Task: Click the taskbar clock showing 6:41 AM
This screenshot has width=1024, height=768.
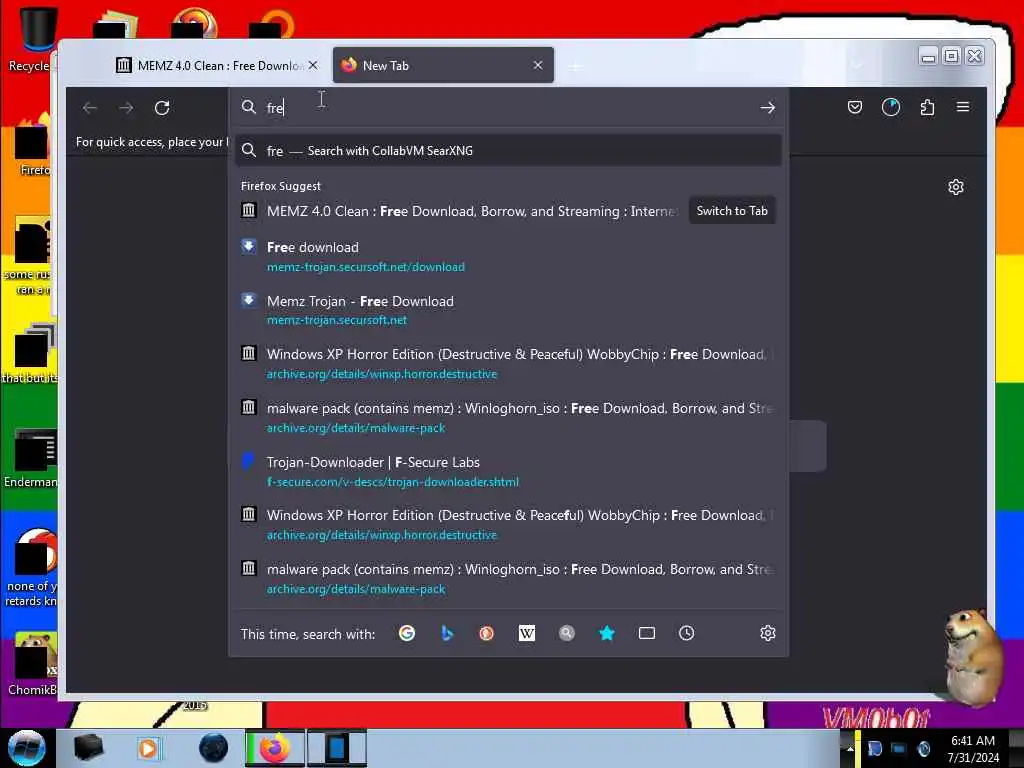Action: pyautogui.click(x=973, y=748)
